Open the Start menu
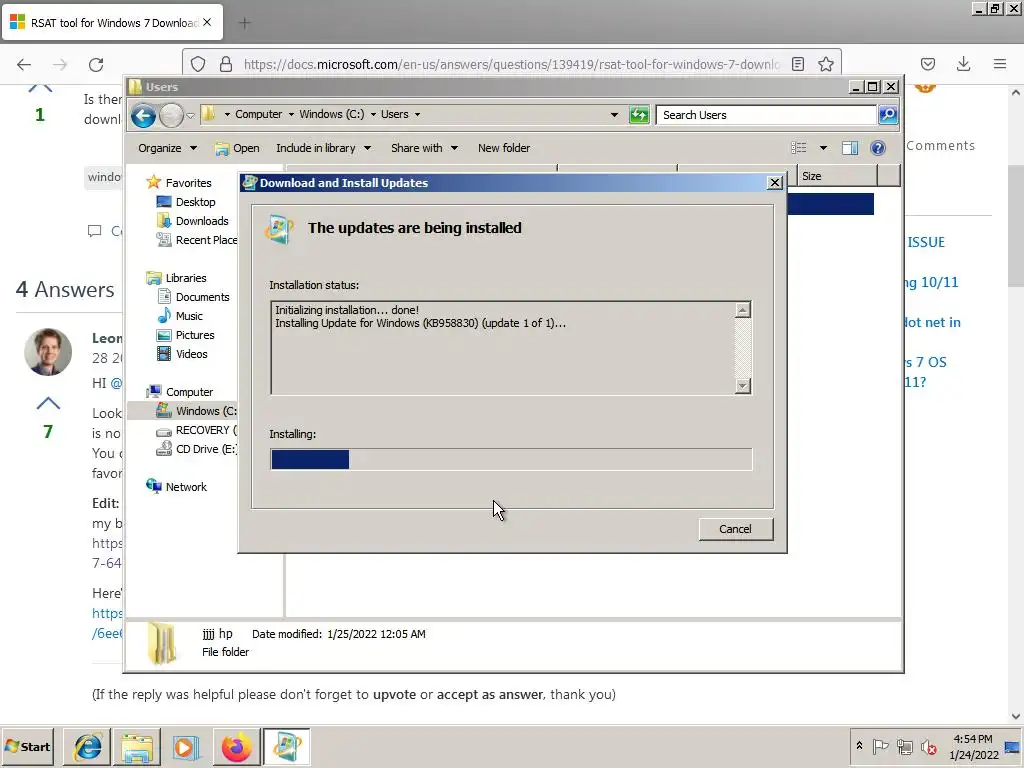Screen dimensions: 1024x768 [x=27, y=746]
